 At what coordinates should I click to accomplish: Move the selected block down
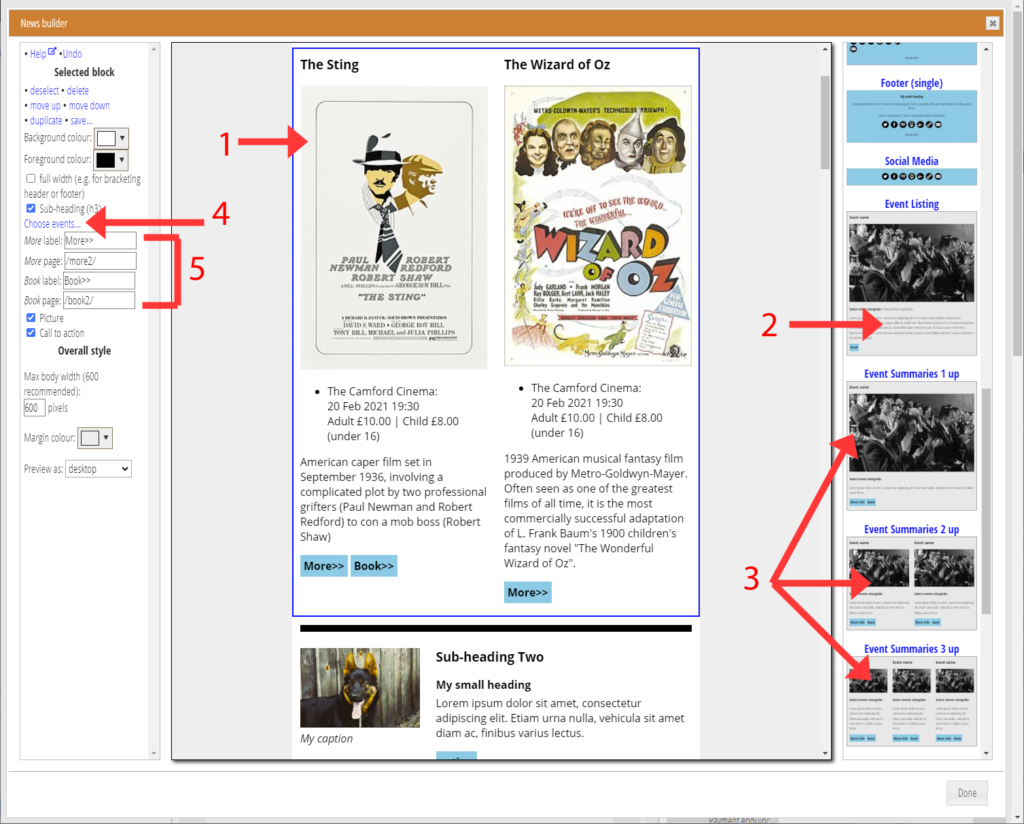pyautogui.click(x=89, y=106)
